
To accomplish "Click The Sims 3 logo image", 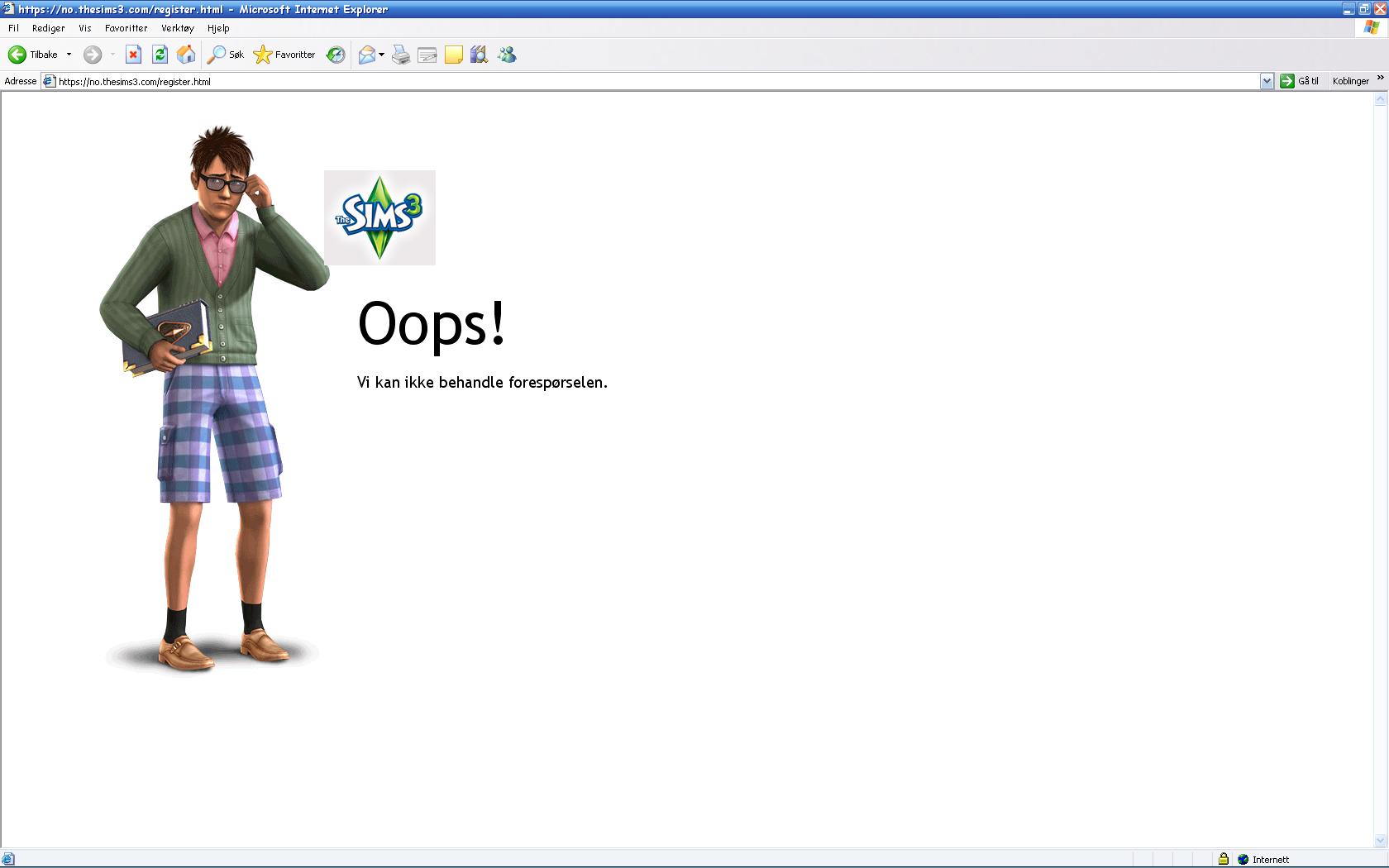I will point(379,217).
